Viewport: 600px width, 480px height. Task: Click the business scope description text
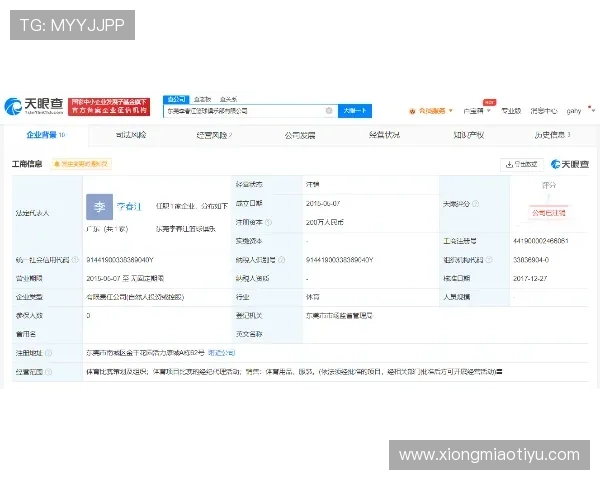point(294,371)
